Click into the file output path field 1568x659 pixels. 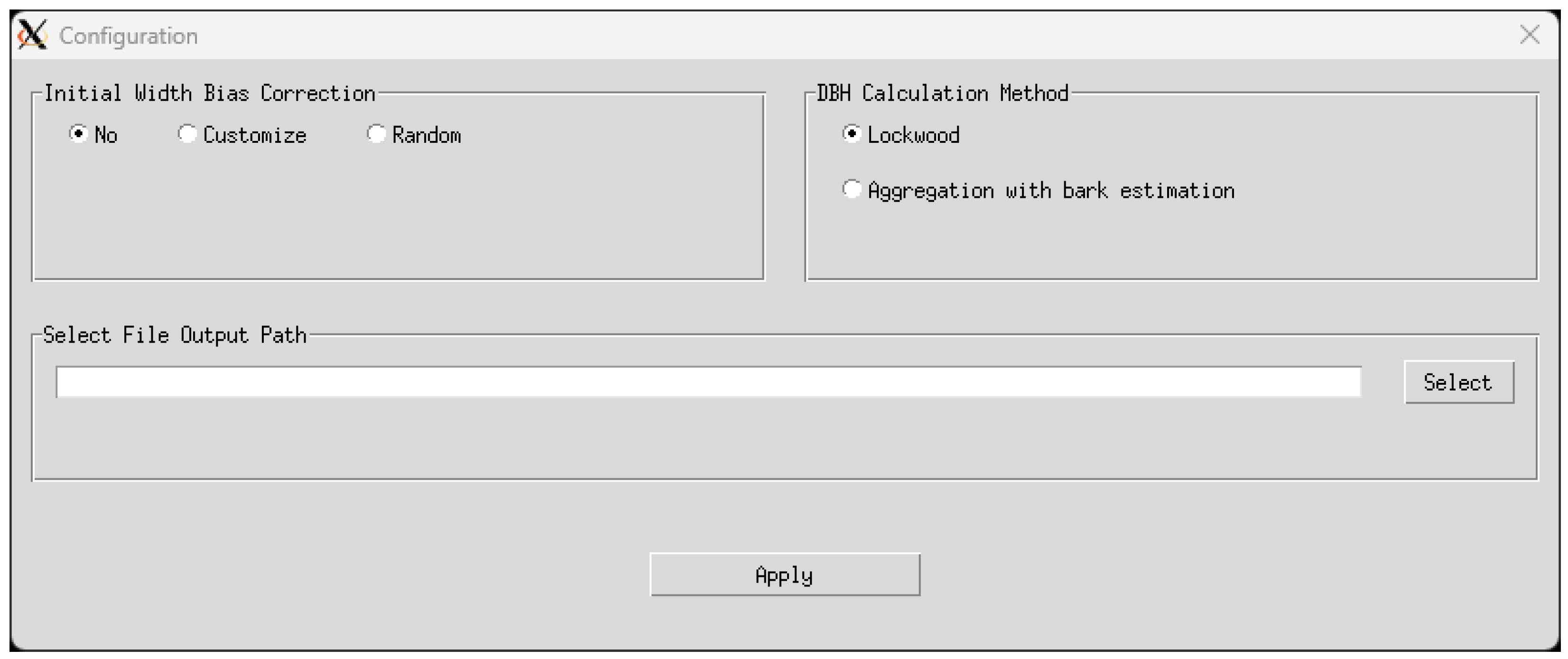[708, 382]
